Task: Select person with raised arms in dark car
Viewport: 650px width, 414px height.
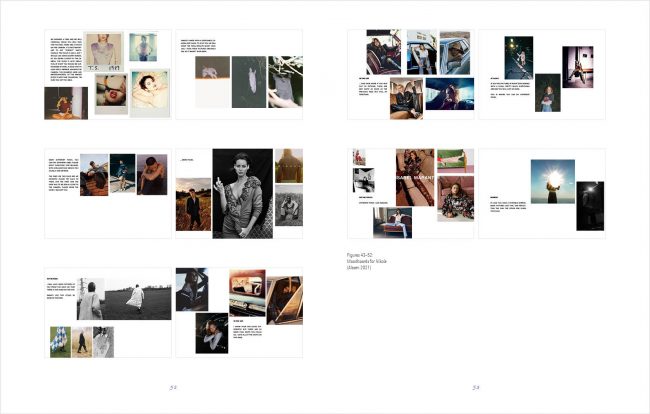Action: [x=212, y=333]
